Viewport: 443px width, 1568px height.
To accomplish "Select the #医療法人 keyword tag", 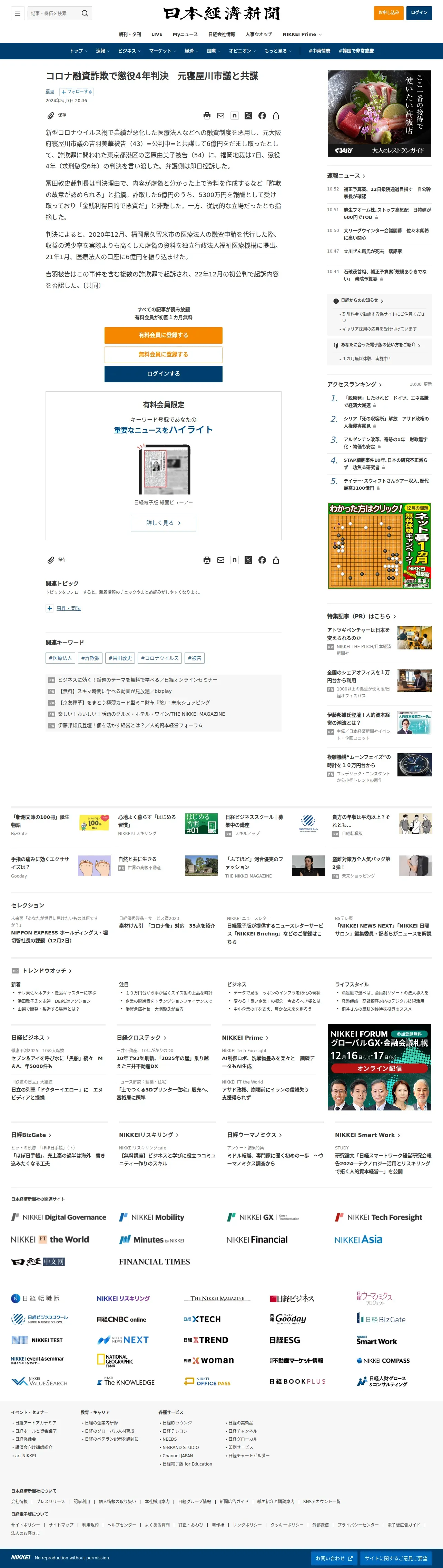I will (x=60, y=658).
